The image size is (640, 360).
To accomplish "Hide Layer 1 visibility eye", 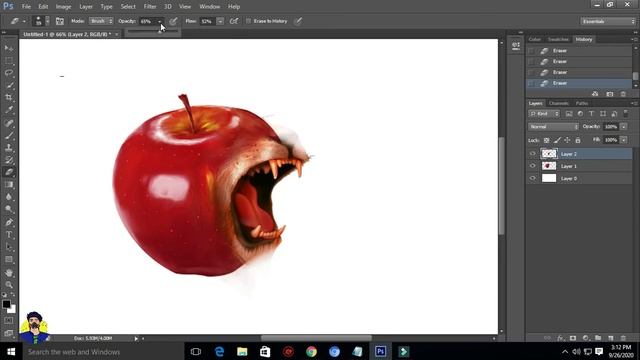I will pyautogui.click(x=532, y=166).
